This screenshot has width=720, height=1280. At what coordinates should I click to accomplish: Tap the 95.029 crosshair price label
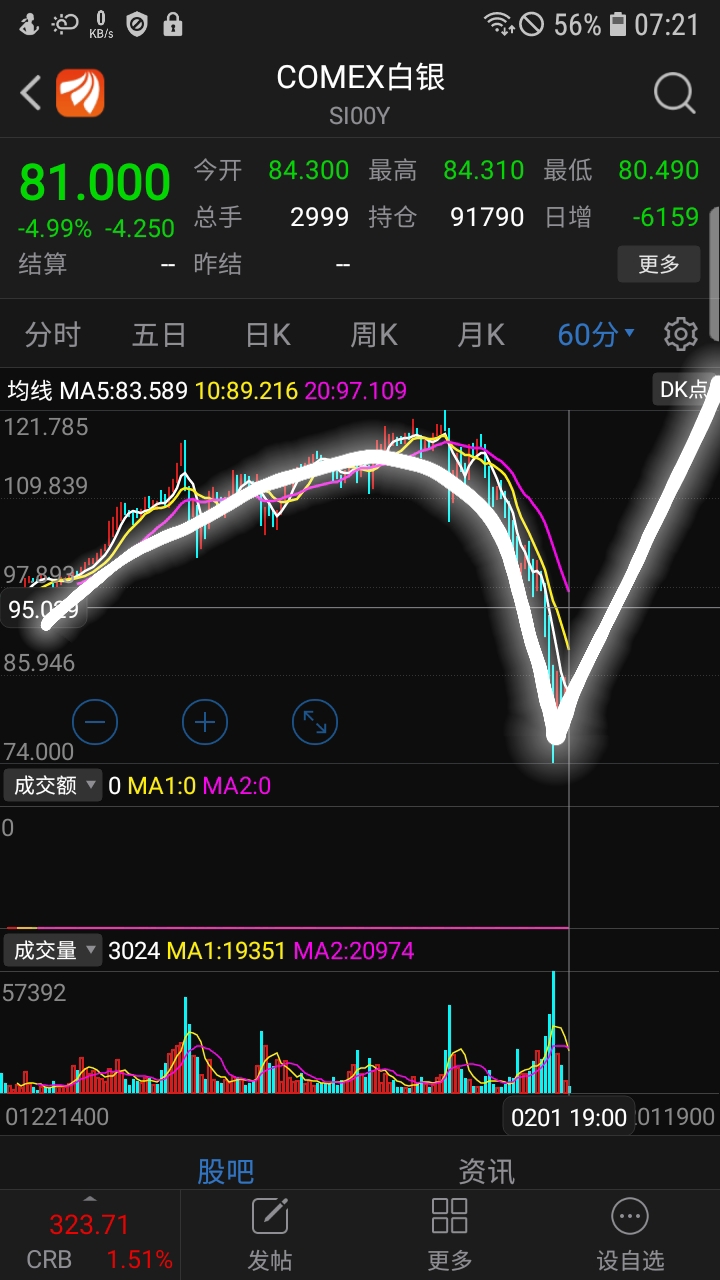click(x=43, y=609)
